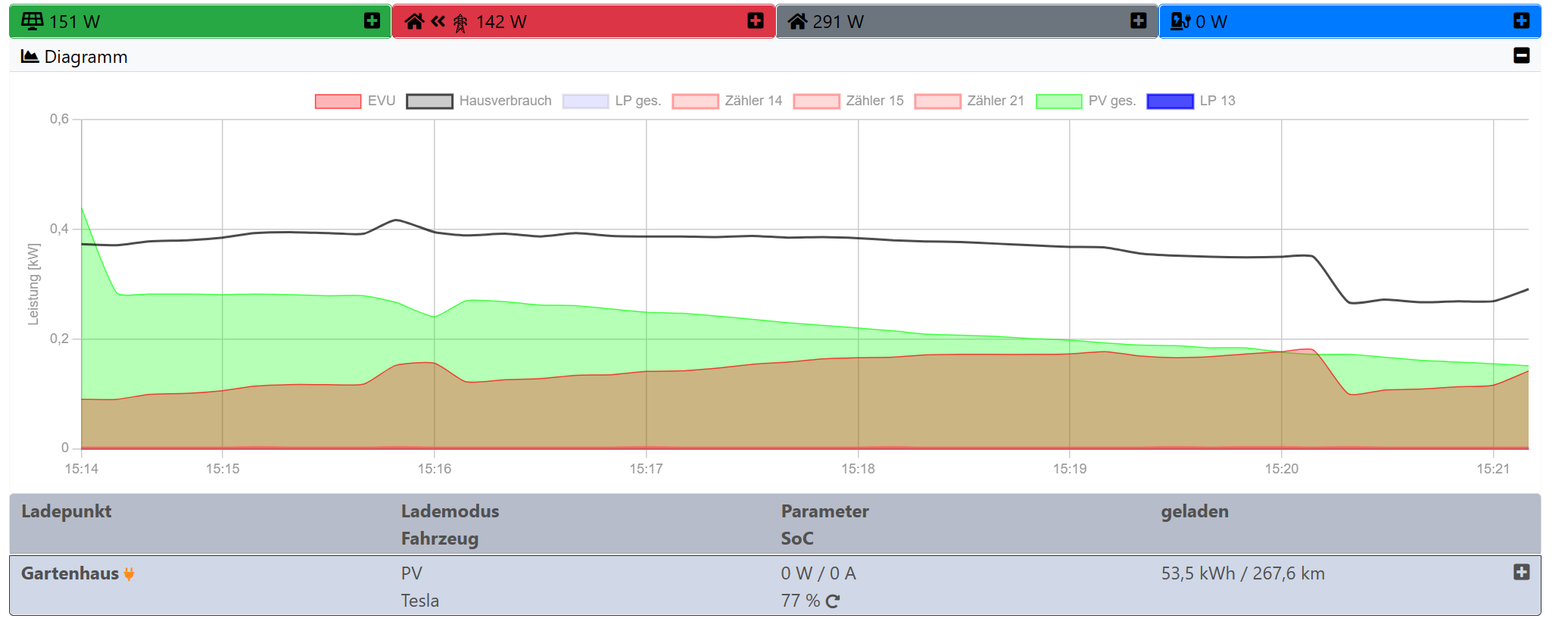
Task: Click the 0,2 y-axis label
Action: pos(59,339)
